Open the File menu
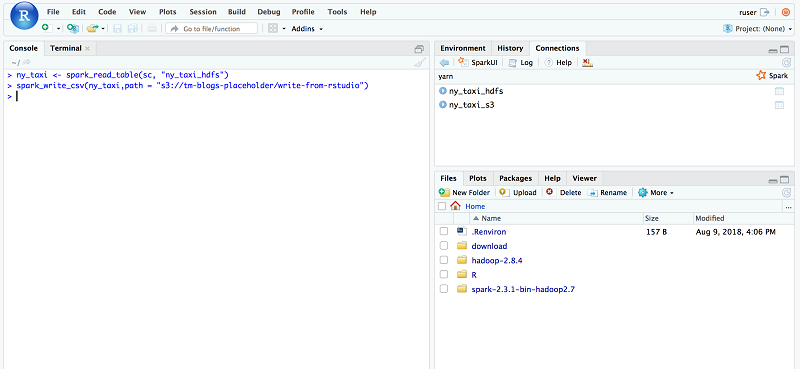The width and height of the screenshot is (800, 369). coord(53,12)
